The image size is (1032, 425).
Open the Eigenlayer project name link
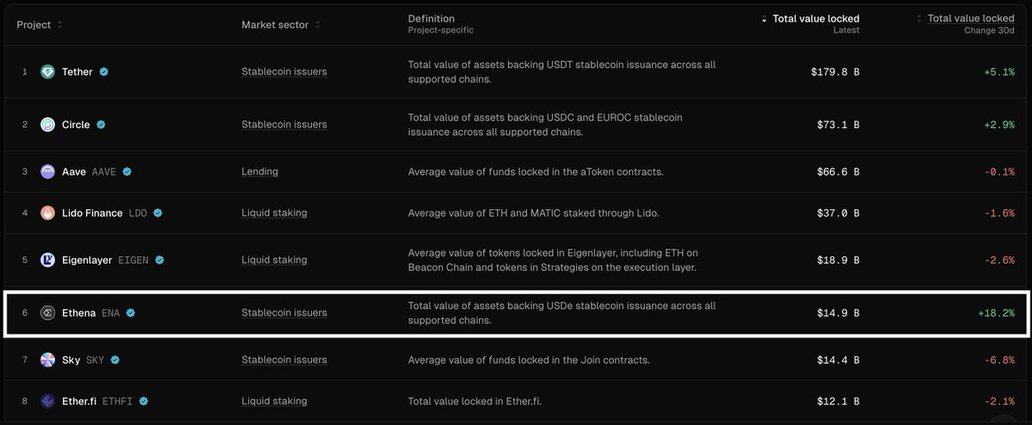coord(87,260)
